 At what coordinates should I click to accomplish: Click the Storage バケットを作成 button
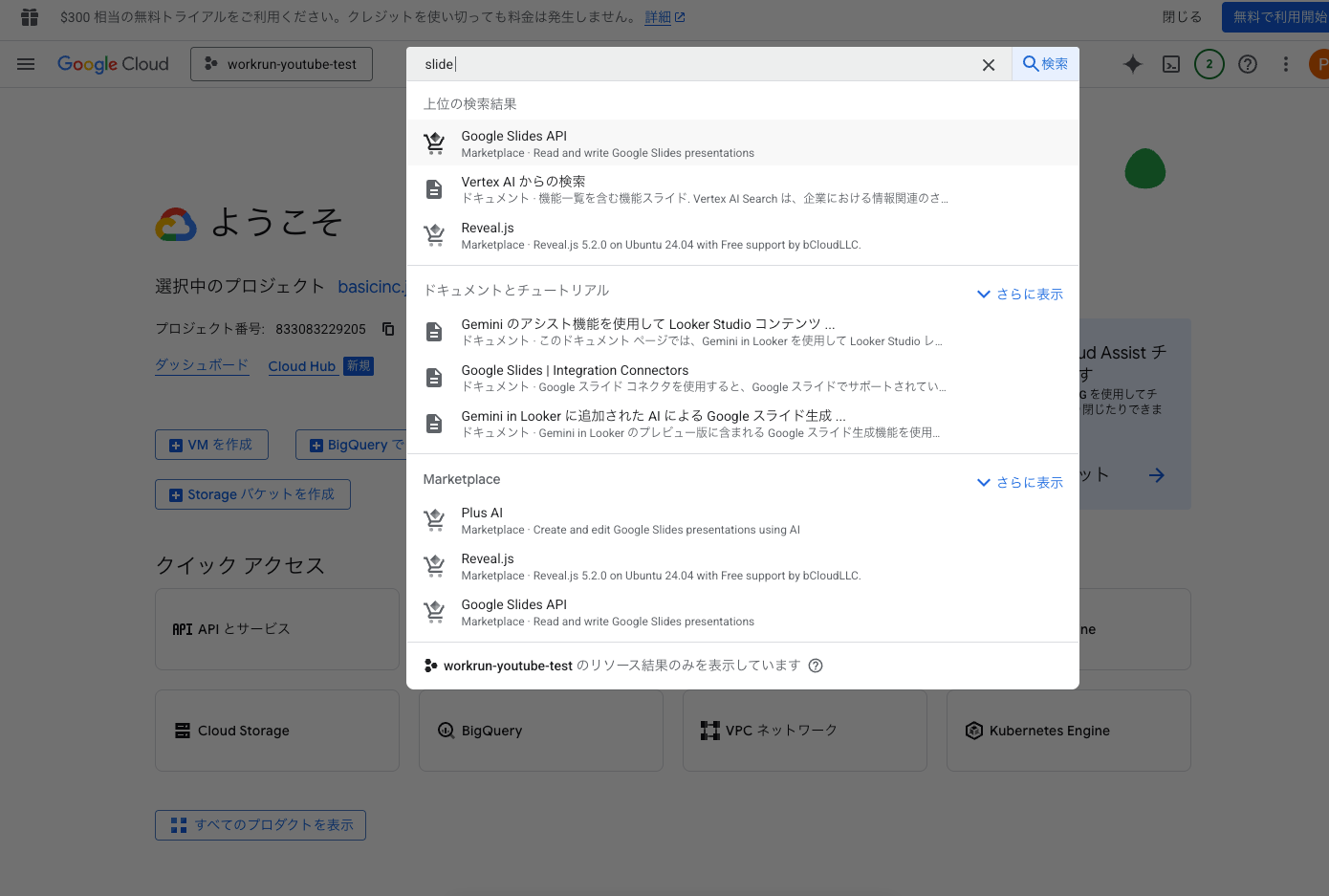(252, 494)
